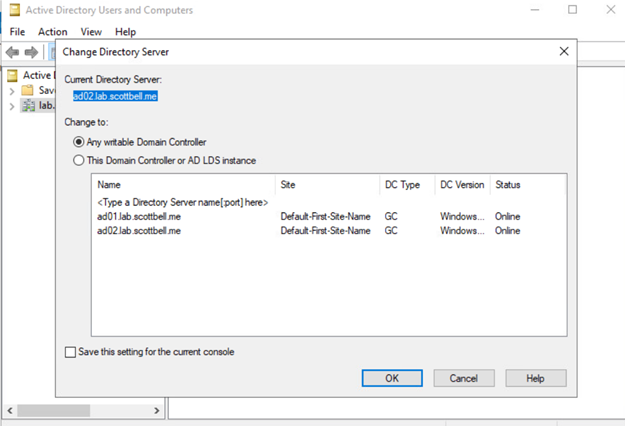The width and height of the screenshot is (625, 426).
Task: Select ad01.lab.scottbell.me in server list
Action: [139, 216]
